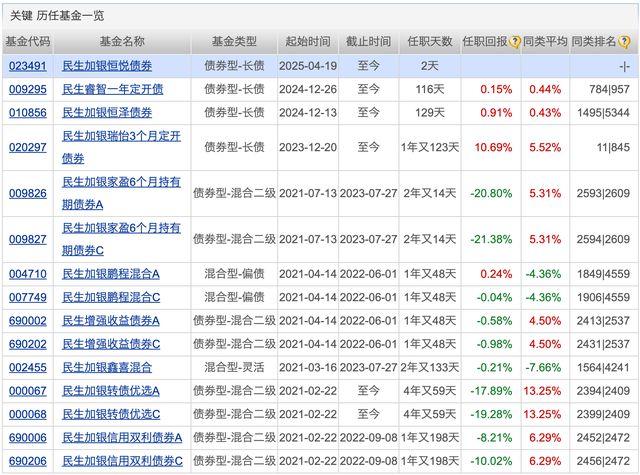Open fund code 690206 link
Image resolution: width=640 pixels, height=475 pixels.
pos(28,462)
